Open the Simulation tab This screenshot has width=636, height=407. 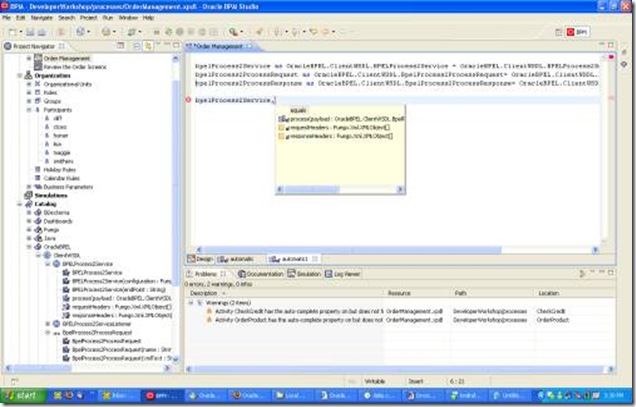click(304, 274)
